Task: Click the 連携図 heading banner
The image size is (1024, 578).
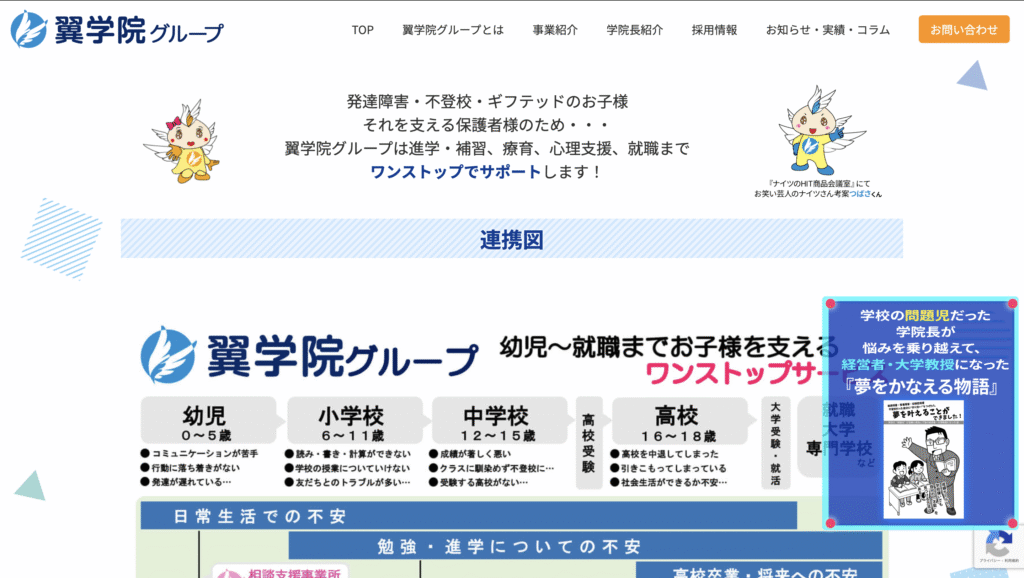Action: (511, 239)
